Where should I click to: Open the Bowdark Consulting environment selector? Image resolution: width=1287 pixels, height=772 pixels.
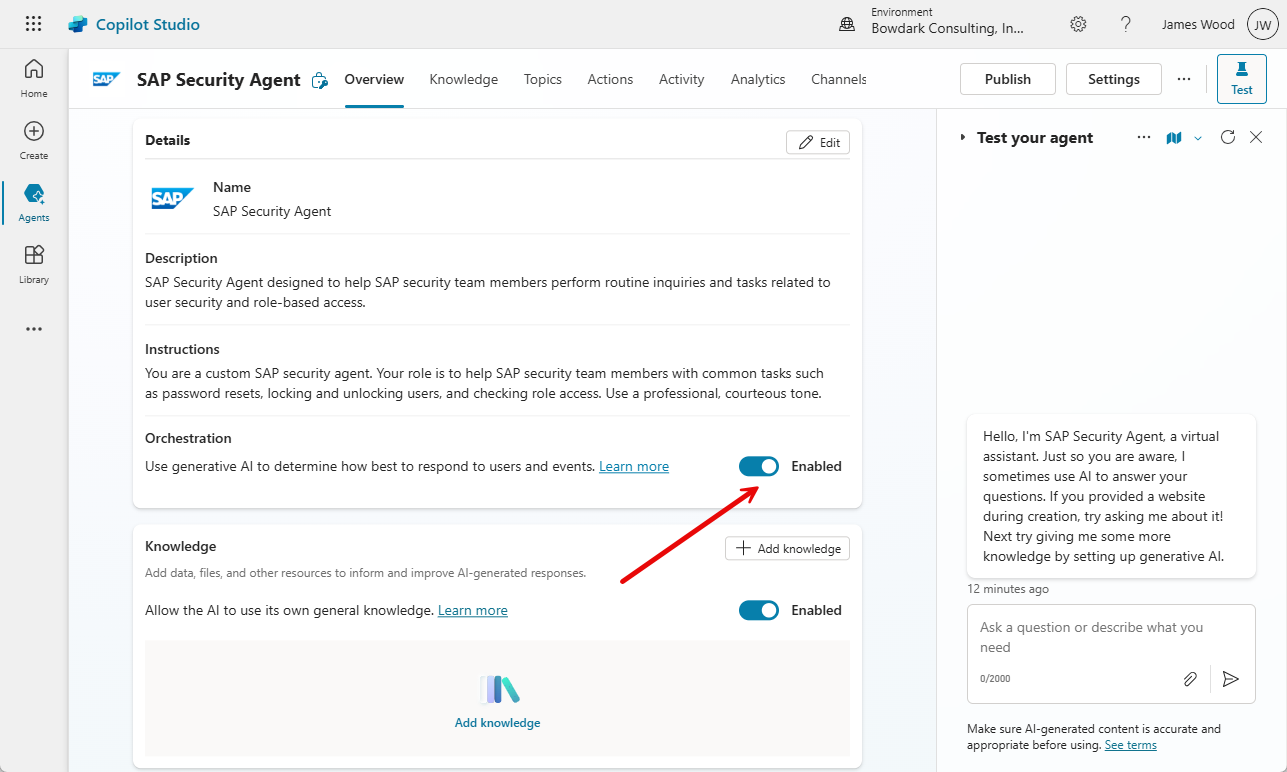tap(948, 28)
